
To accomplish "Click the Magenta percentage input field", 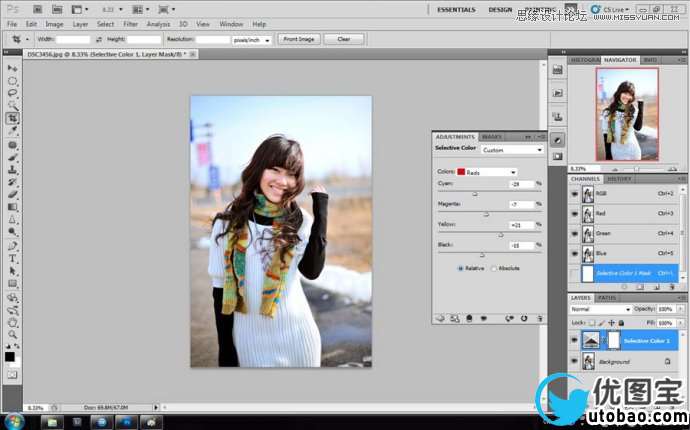I will (521, 205).
